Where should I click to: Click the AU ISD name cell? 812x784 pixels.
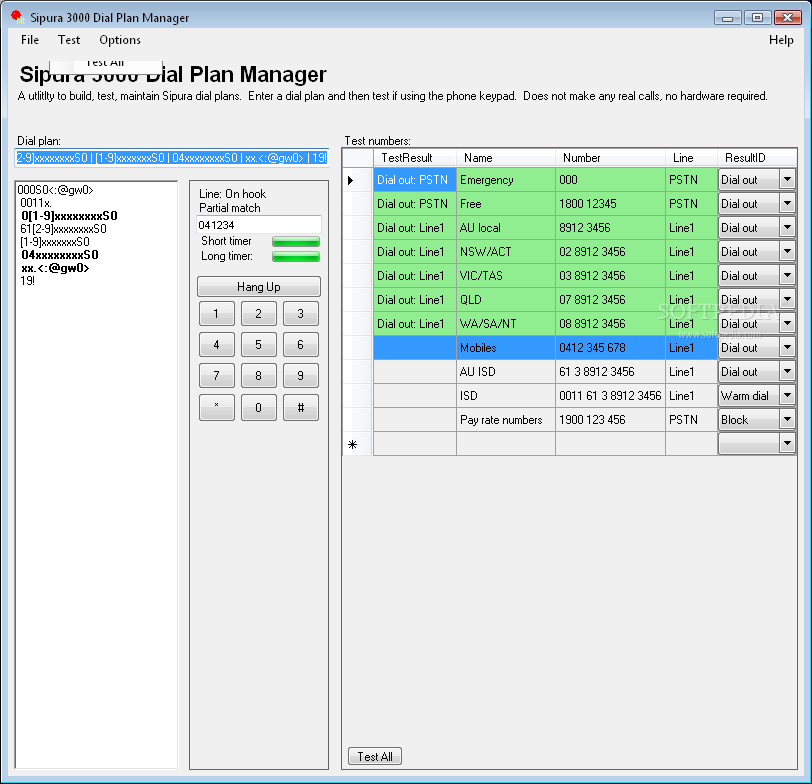point(506,371)
